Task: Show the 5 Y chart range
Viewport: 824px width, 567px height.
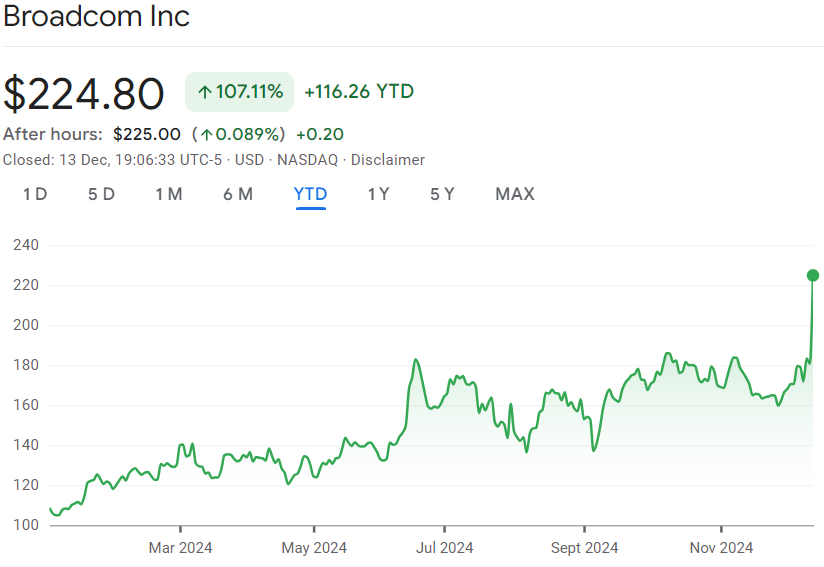Action: pyautogui.click(x=442, y=194)
